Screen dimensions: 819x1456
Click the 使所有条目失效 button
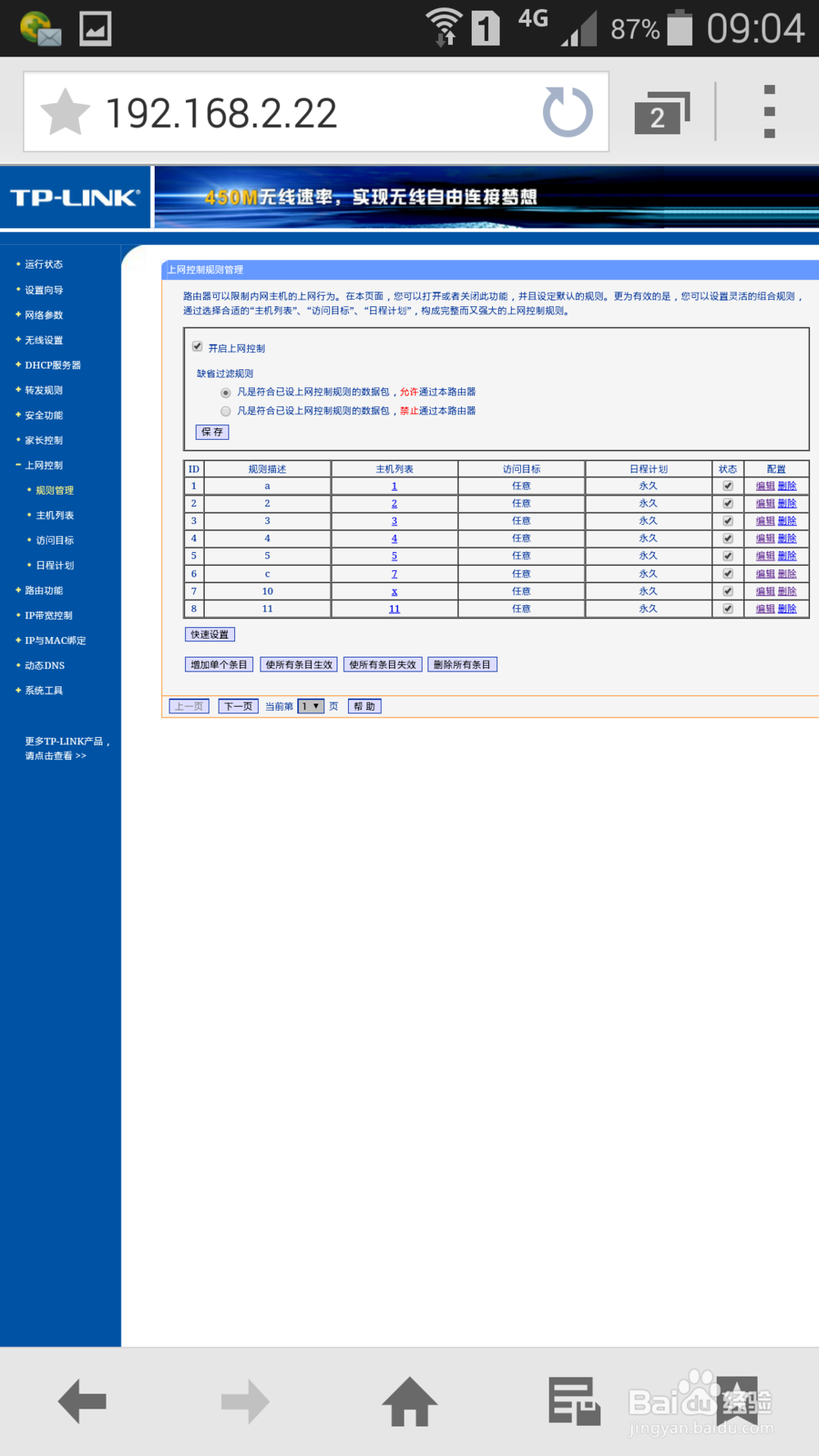382,664
